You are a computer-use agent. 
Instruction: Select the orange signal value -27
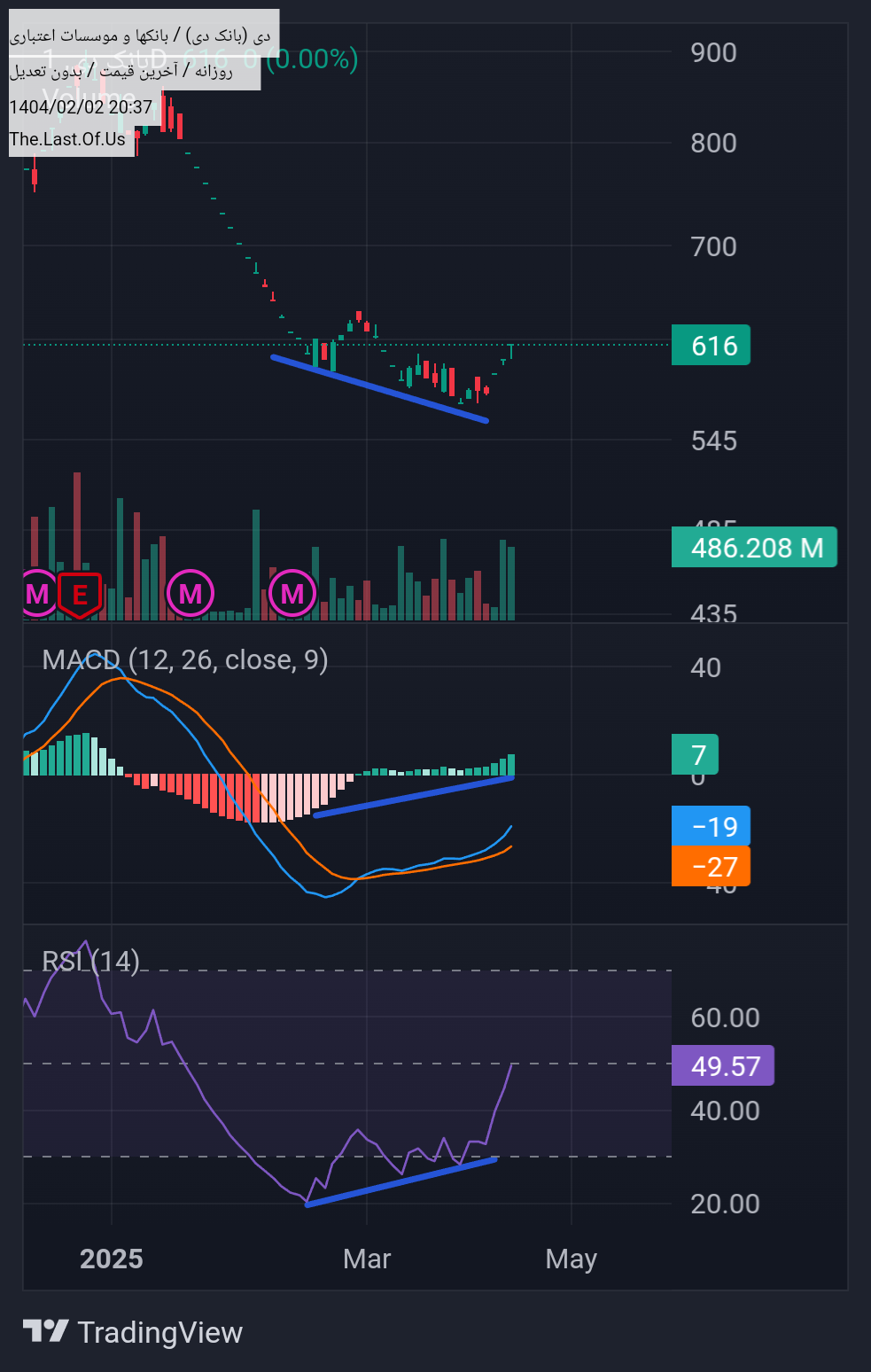(711, 866)
